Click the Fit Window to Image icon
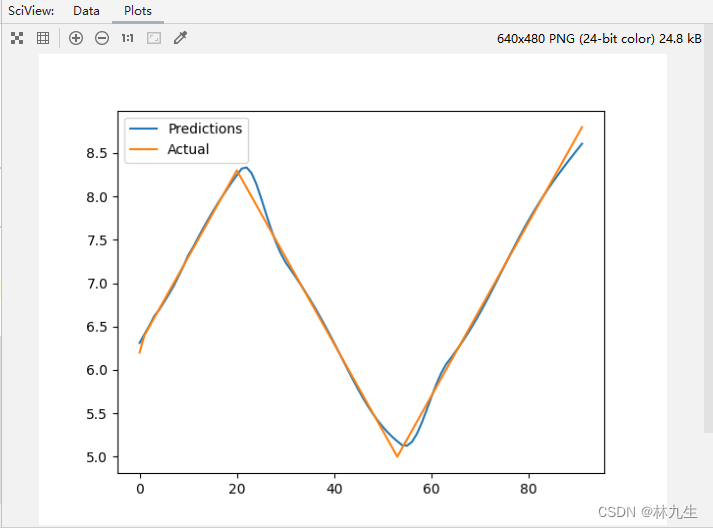The height and width of the screenshot is (528, 713). click(154, 38)
